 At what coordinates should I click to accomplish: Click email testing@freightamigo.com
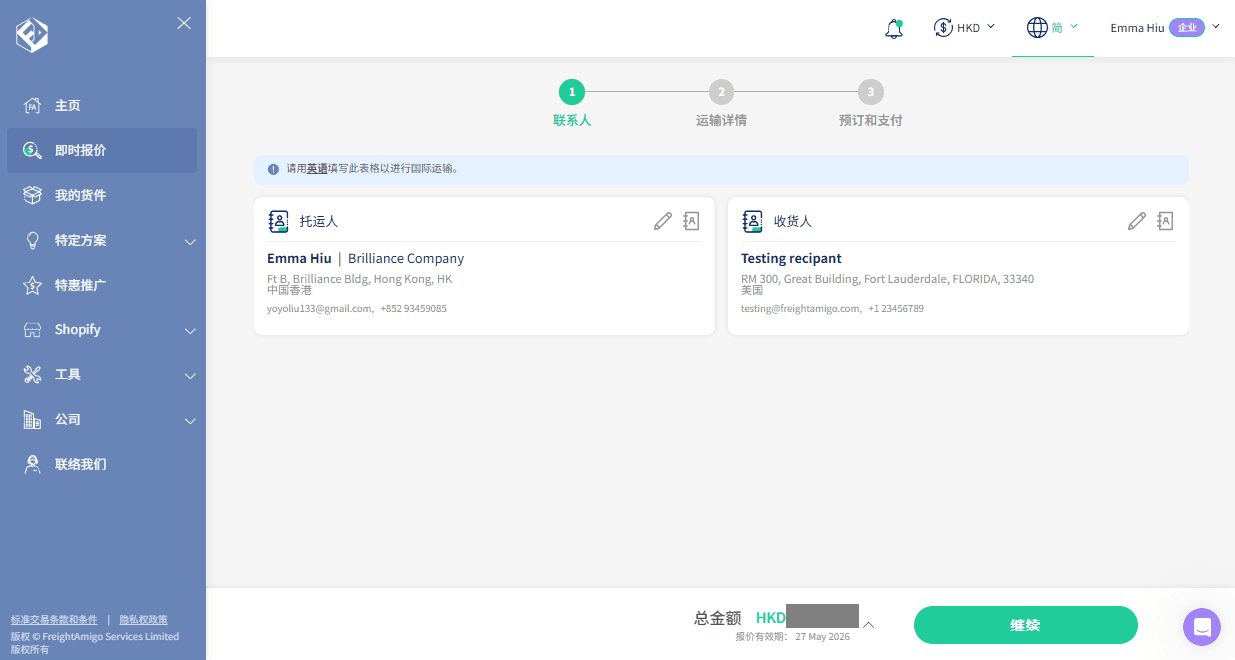[800, 309]
